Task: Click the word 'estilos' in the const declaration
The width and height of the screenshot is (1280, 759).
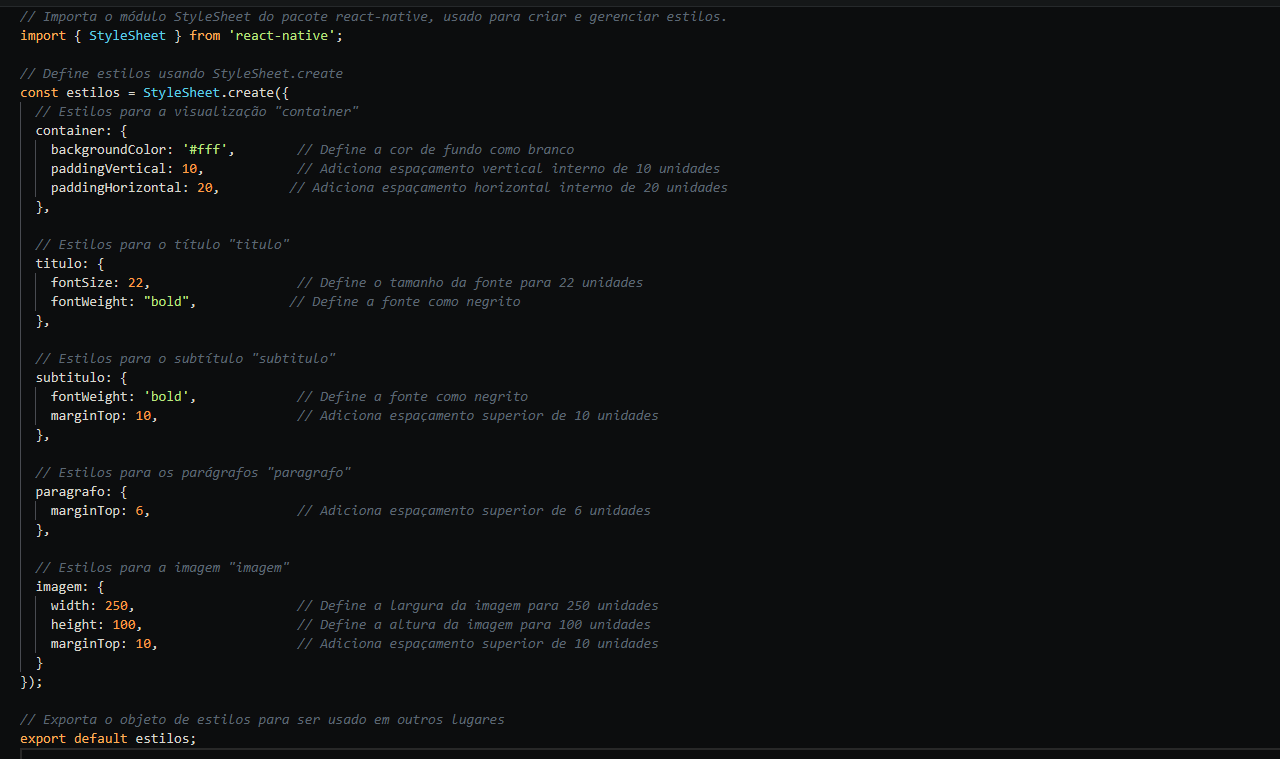Action: 93,93
